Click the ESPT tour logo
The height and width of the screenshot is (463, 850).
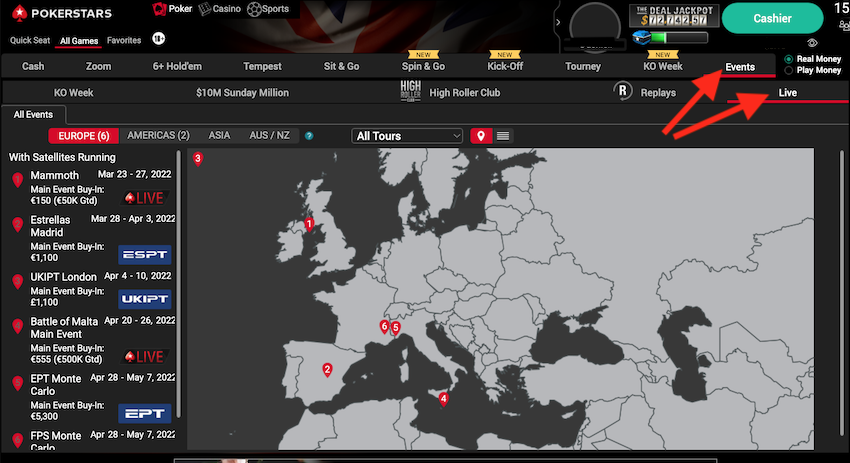(x=145, y=254)
